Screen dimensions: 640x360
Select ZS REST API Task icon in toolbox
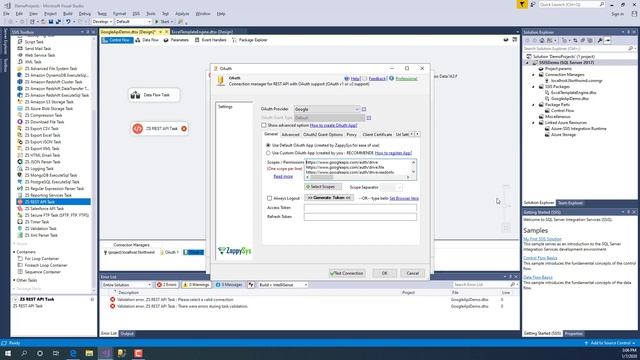(x=20, y=202)
